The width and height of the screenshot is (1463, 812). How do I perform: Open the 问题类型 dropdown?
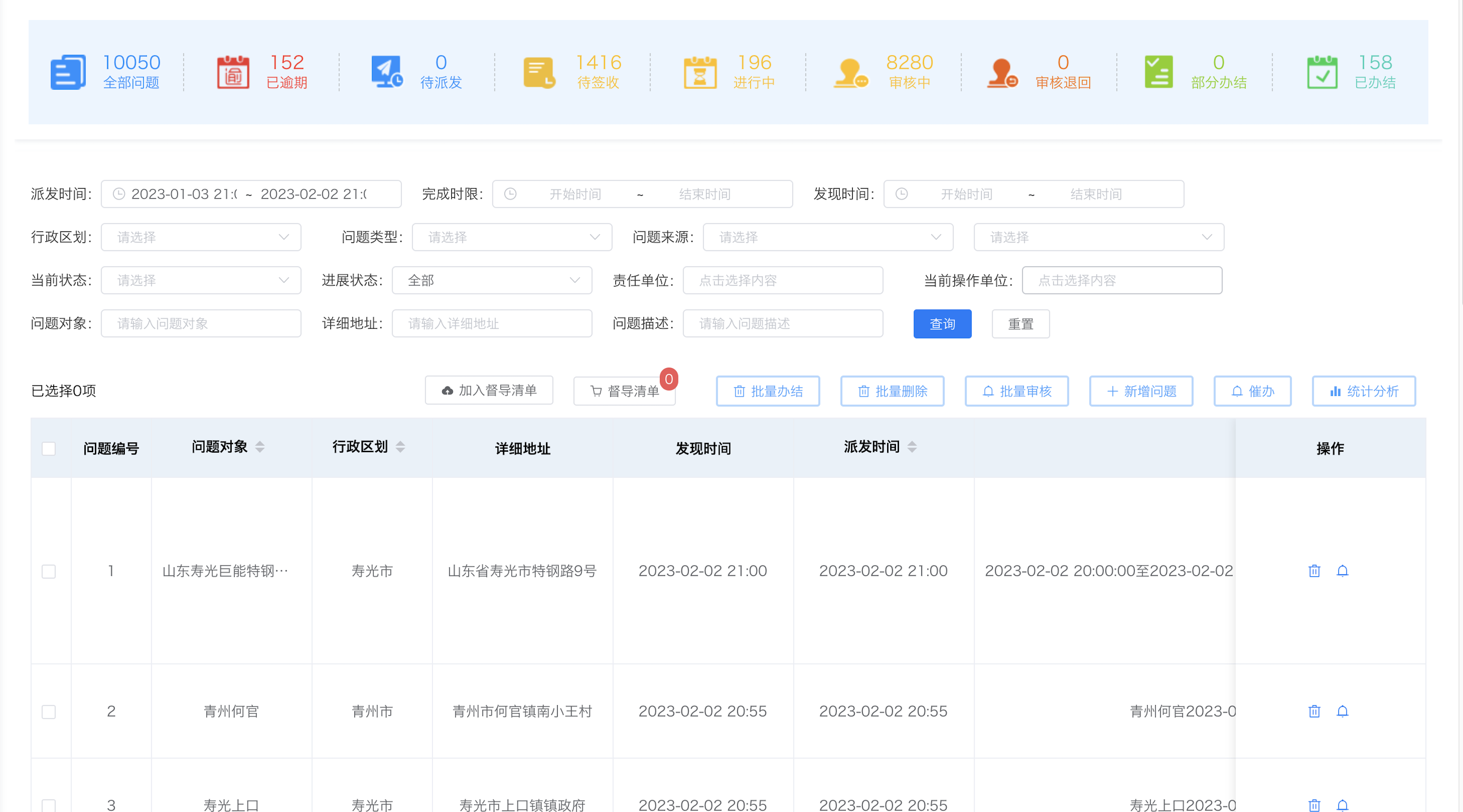pos(512,237)
